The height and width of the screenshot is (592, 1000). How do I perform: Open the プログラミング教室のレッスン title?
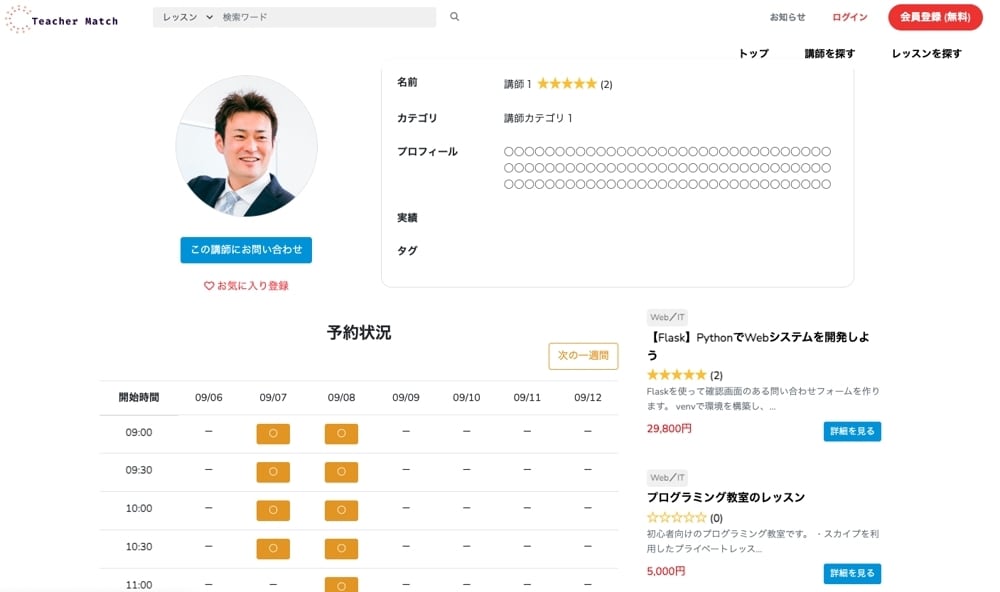726,497
